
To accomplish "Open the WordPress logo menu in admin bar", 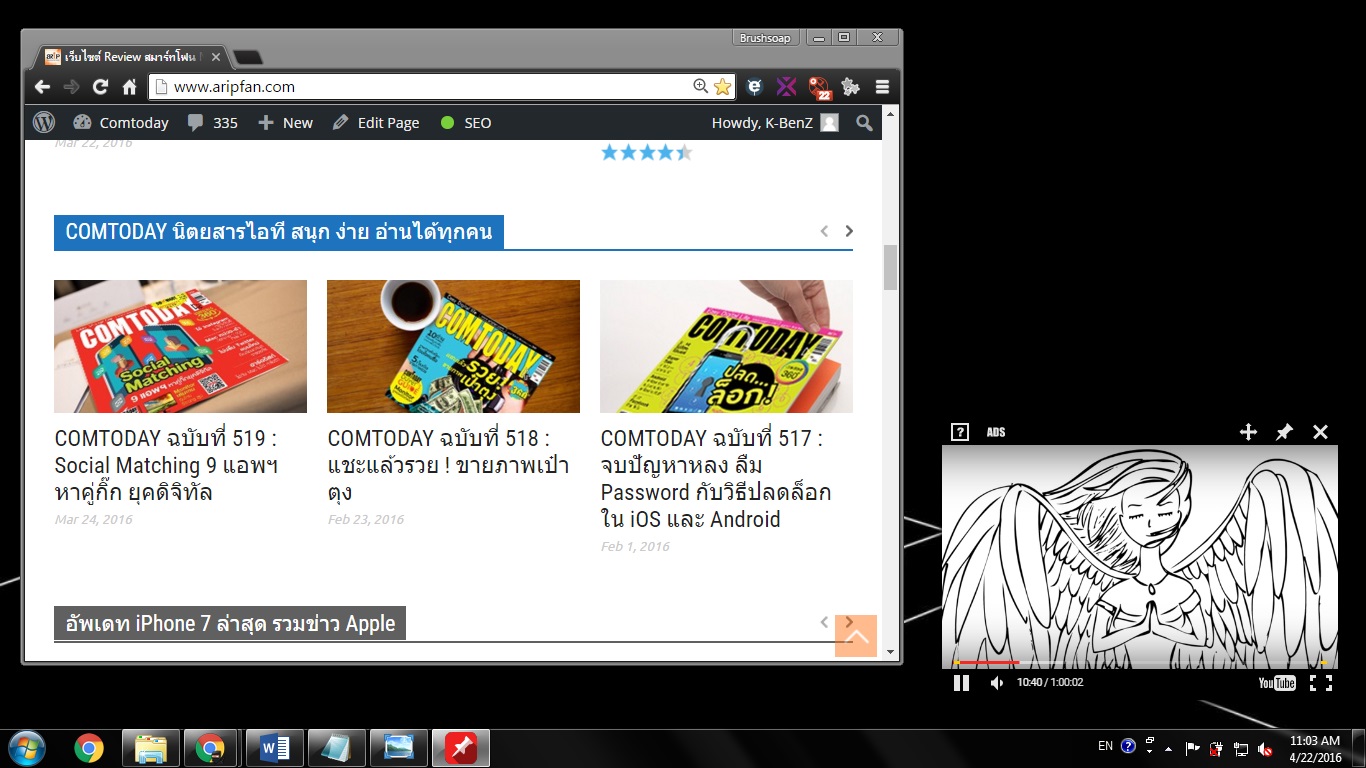I will 44,123.
